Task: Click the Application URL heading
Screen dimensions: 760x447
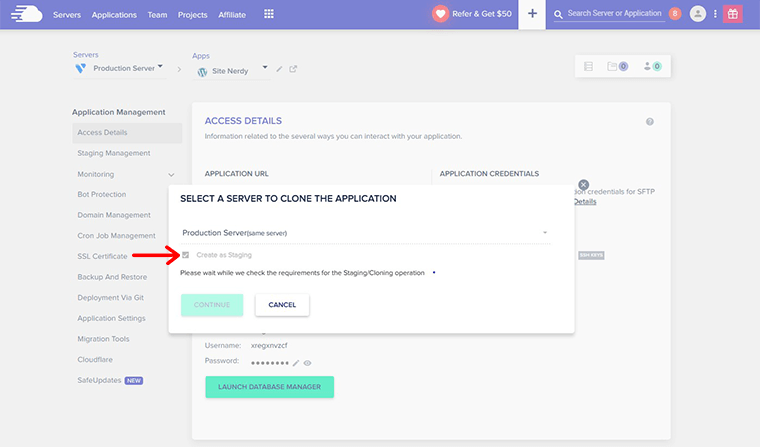Action: (237, 174)
